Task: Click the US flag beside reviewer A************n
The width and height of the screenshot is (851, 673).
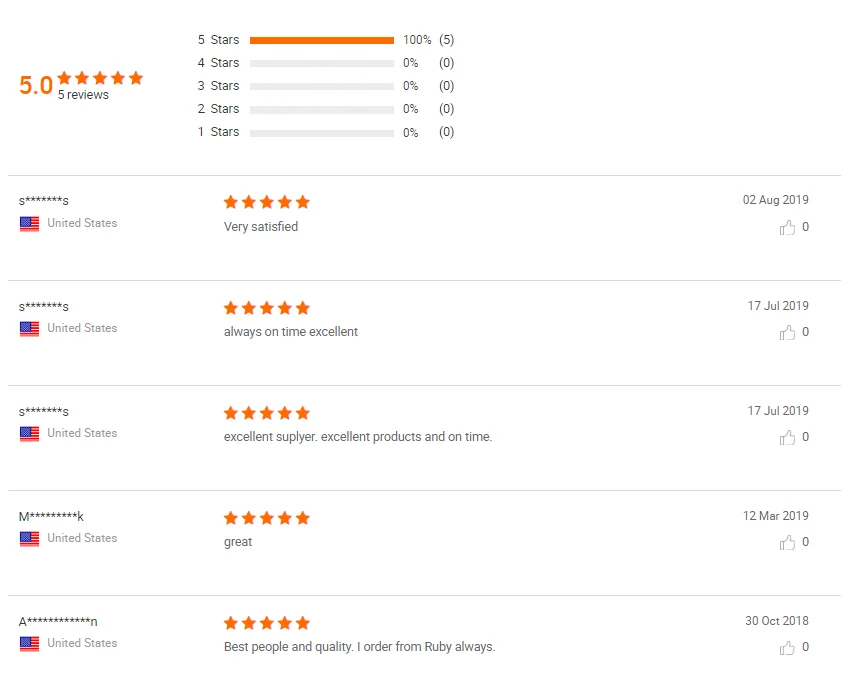Action: (x=30, y=643)
